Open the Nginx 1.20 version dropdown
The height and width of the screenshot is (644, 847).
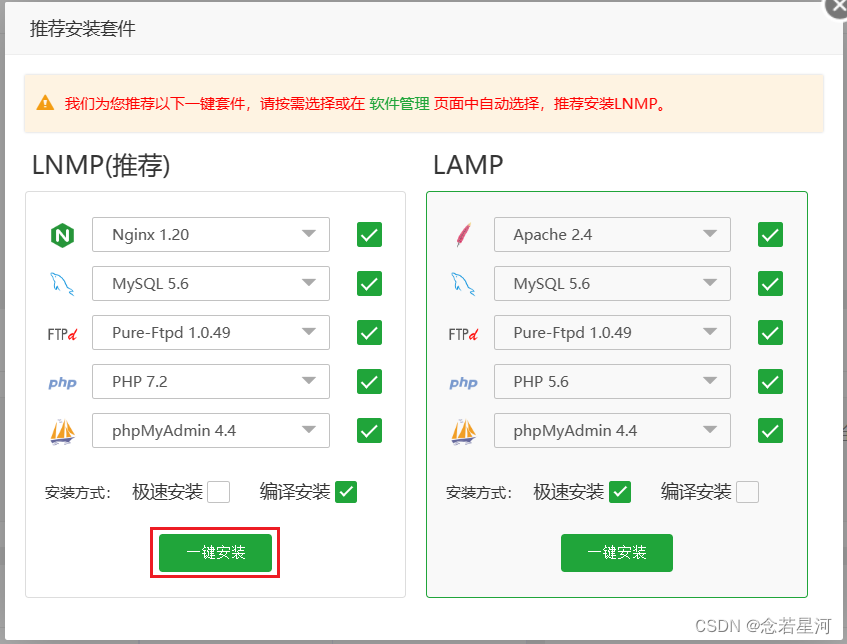211,234
